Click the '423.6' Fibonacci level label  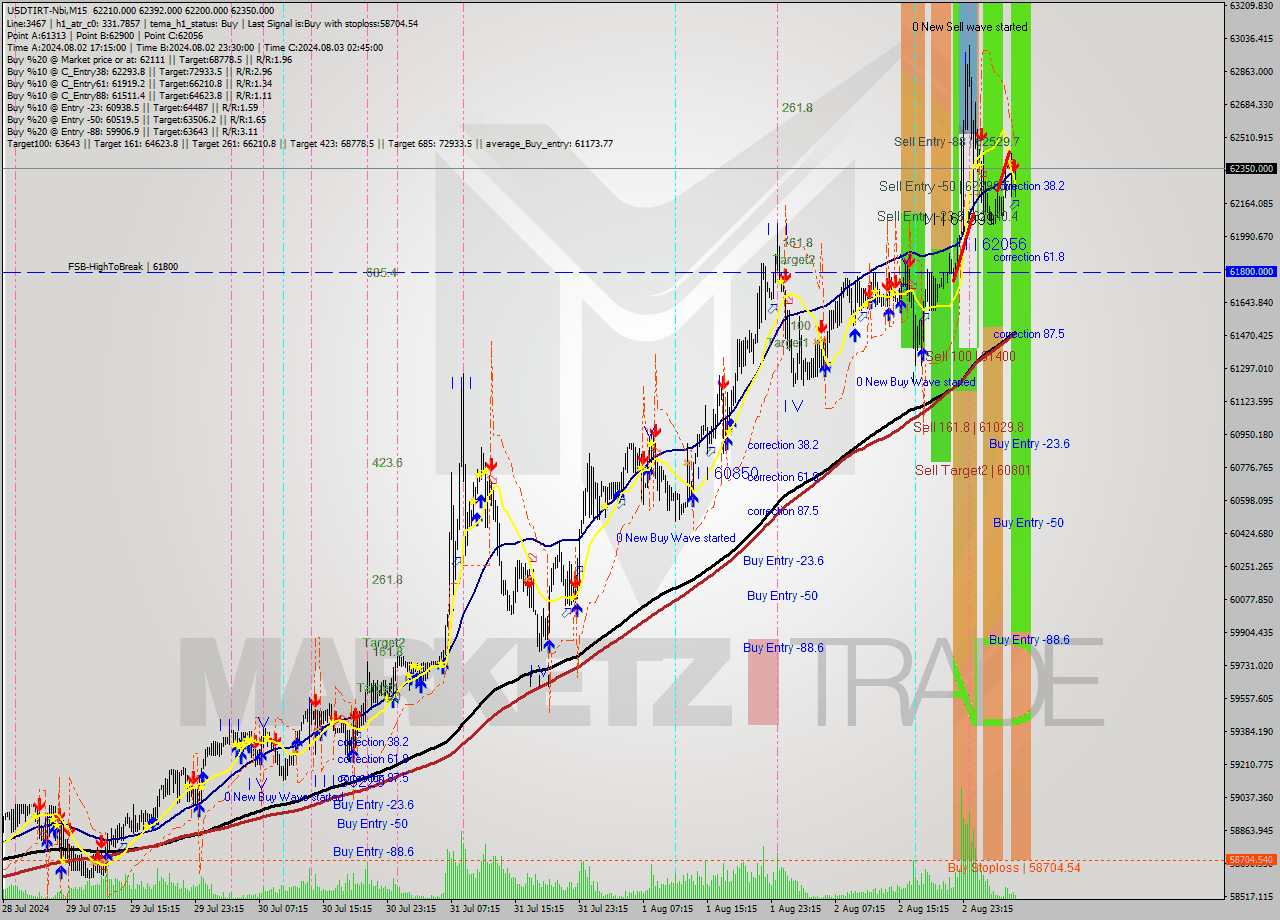(387, 463)
